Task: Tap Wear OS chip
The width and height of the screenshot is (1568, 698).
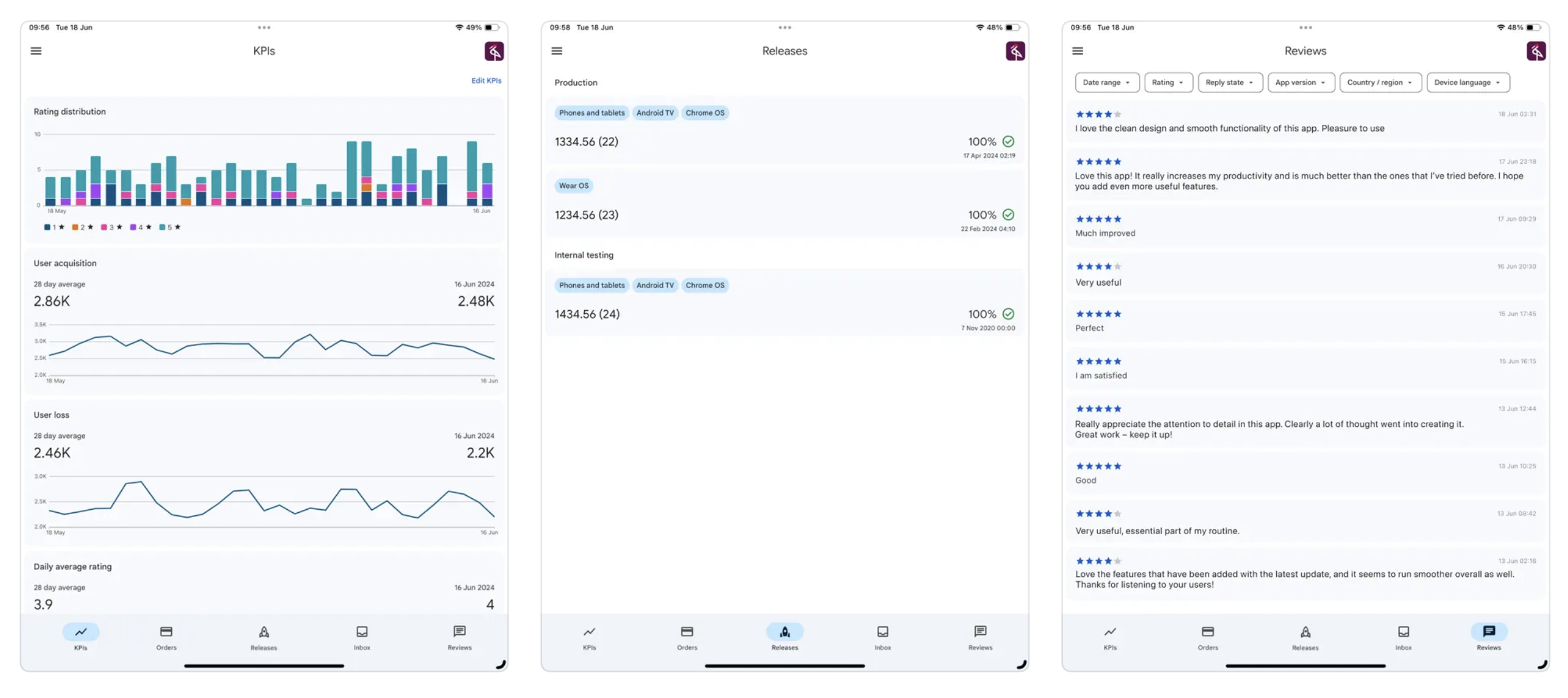Action: click(x=574, y=186)
